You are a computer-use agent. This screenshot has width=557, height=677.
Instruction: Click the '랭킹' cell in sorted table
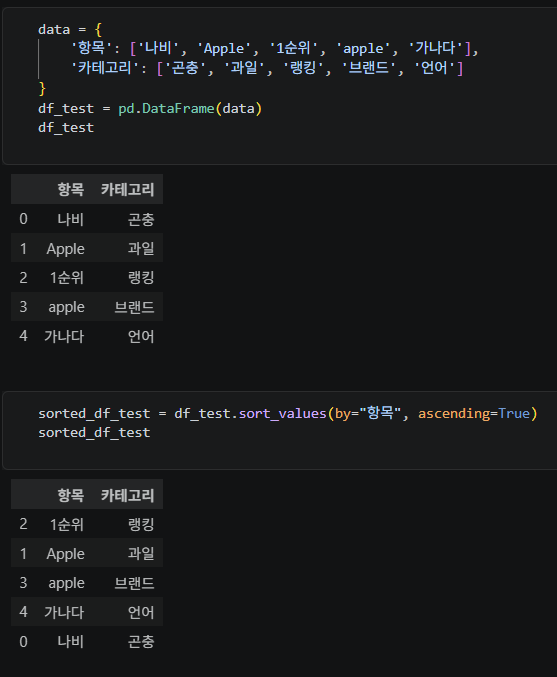[141, 524]
